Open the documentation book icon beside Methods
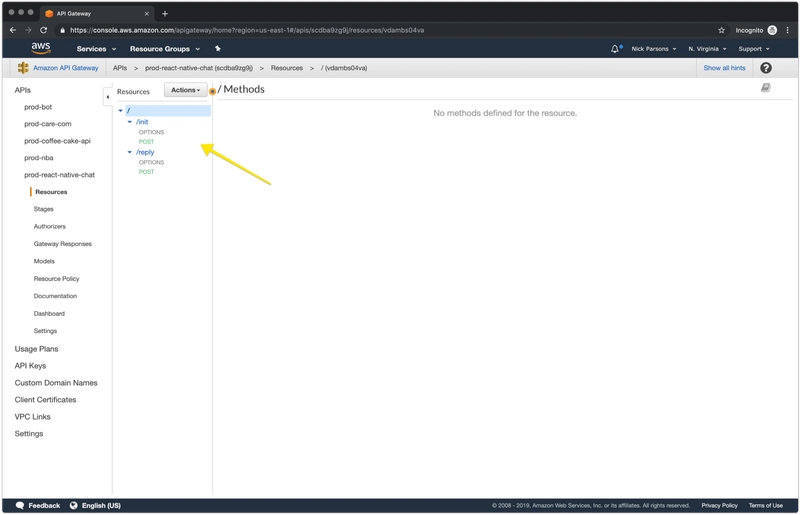This screenshot has height=515, width=800. (x=765, y=88)
